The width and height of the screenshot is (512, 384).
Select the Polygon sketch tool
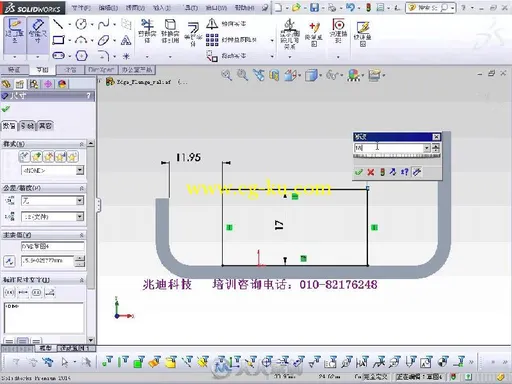(81, 56)
